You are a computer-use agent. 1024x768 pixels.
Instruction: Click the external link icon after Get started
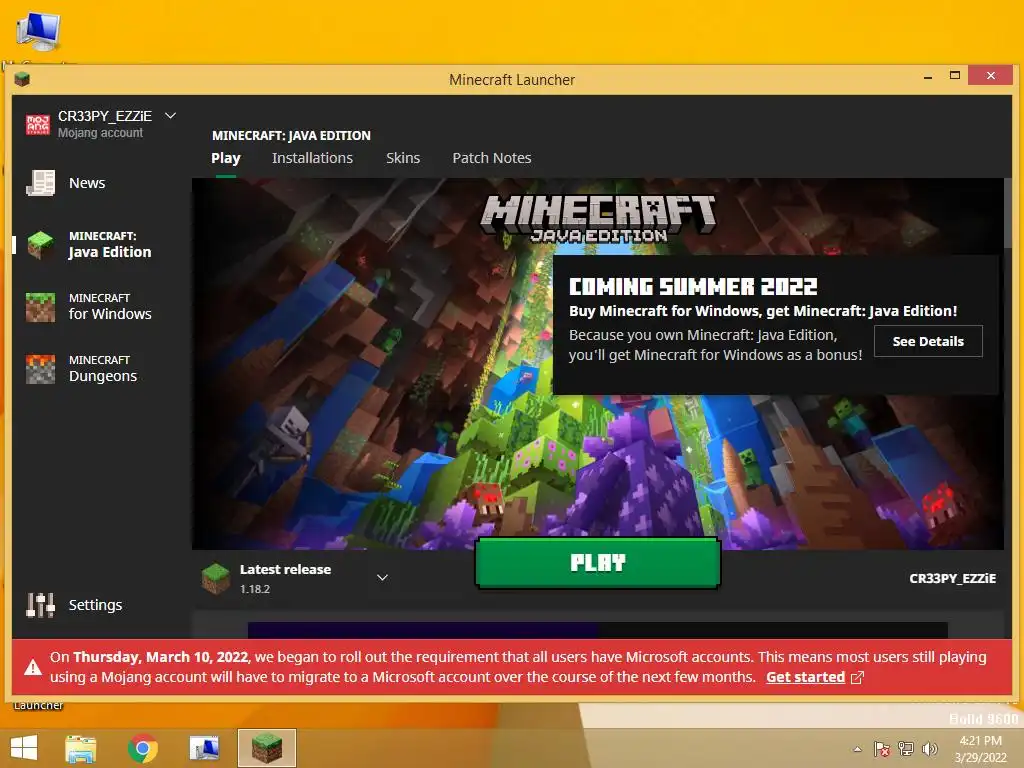click(x=857, y=678)
